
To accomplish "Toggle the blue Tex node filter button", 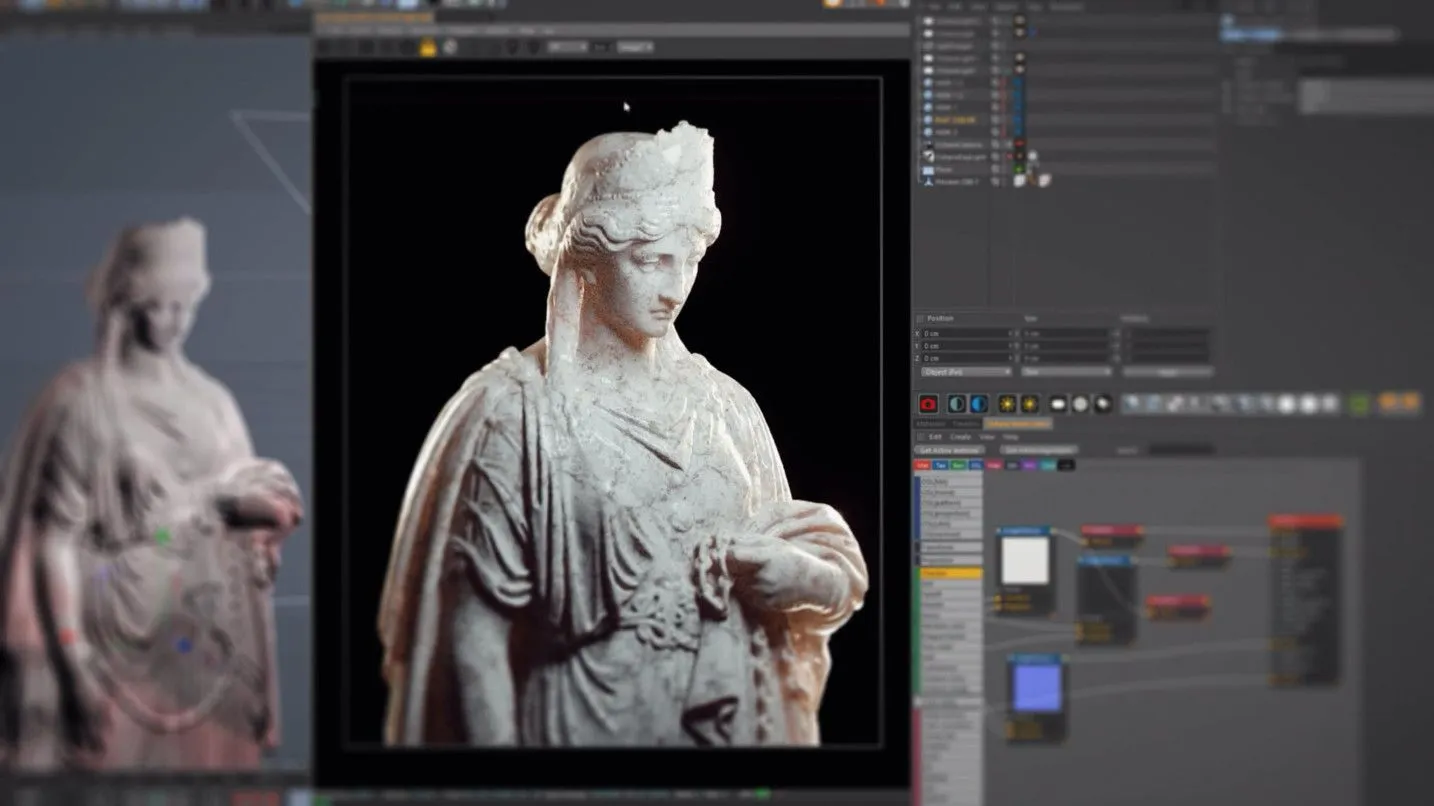I will point(940,464).
